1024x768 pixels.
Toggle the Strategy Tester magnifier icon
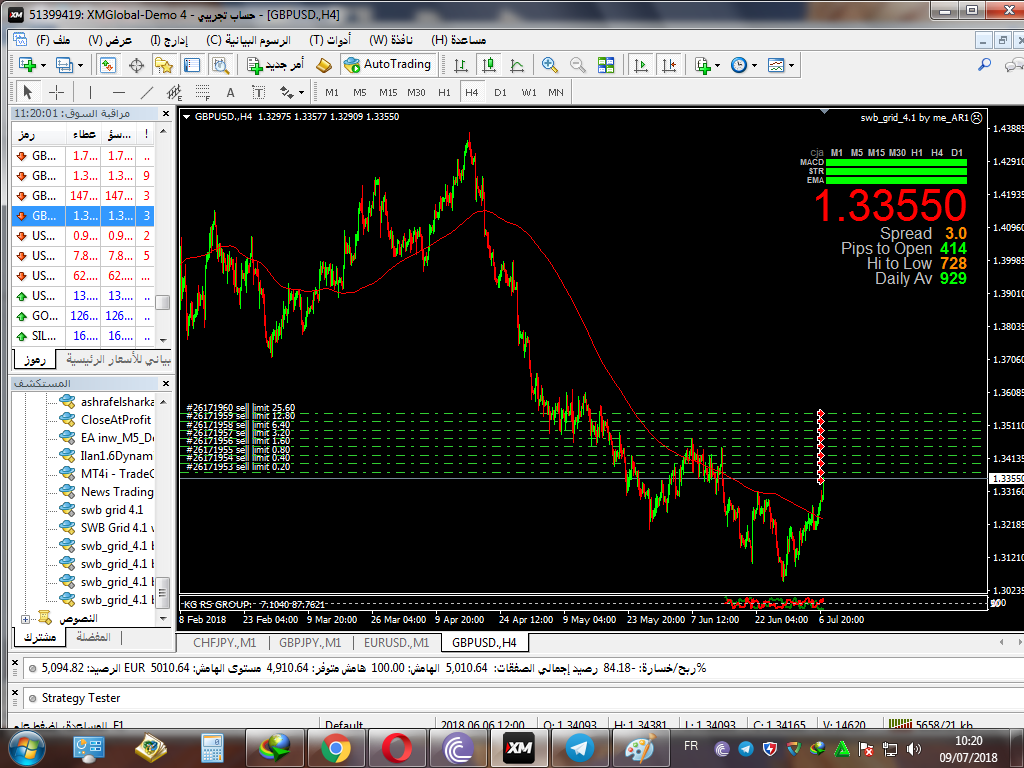(221, 65)
